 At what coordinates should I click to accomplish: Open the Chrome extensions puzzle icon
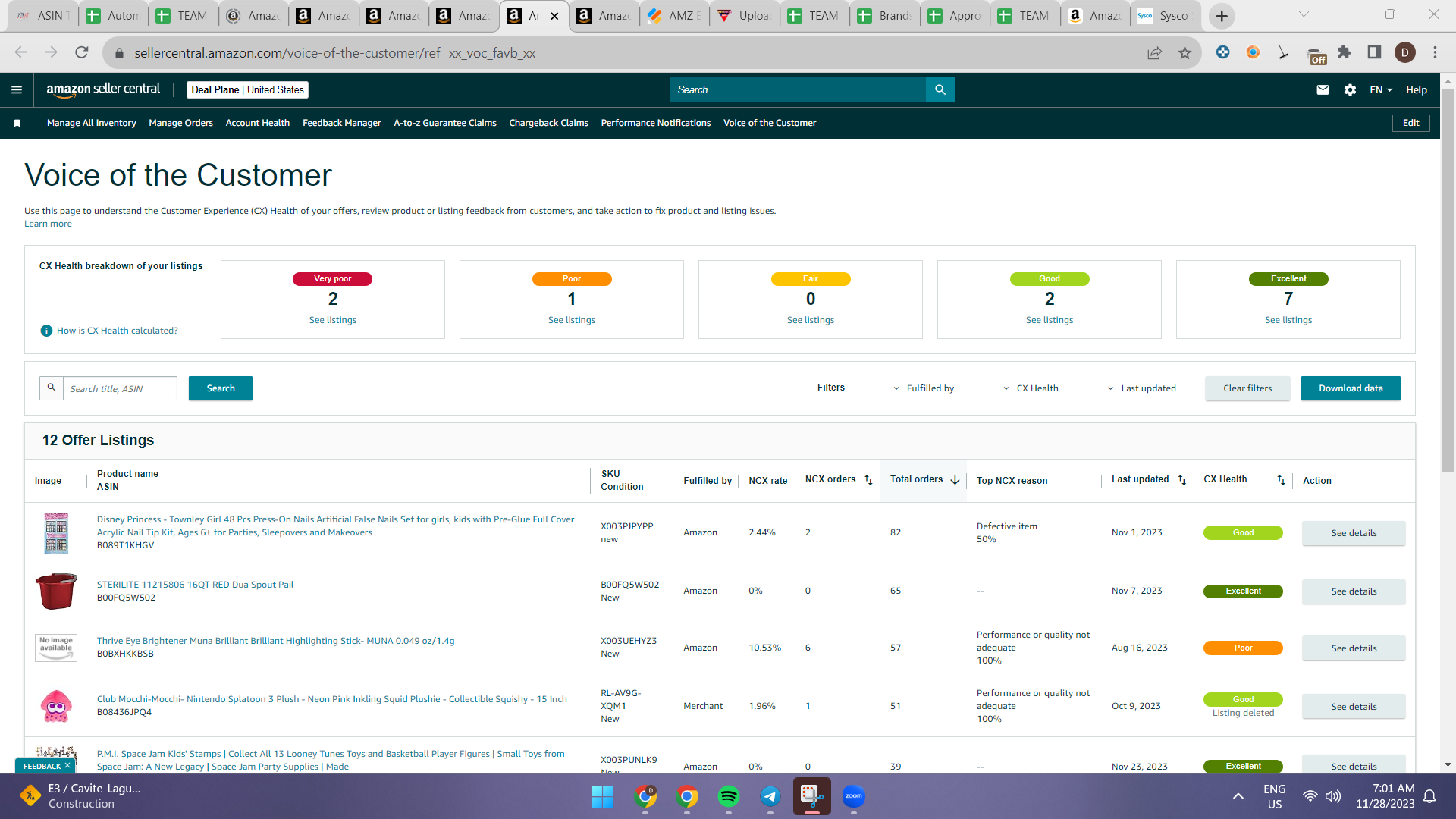tap(1344, 52)
